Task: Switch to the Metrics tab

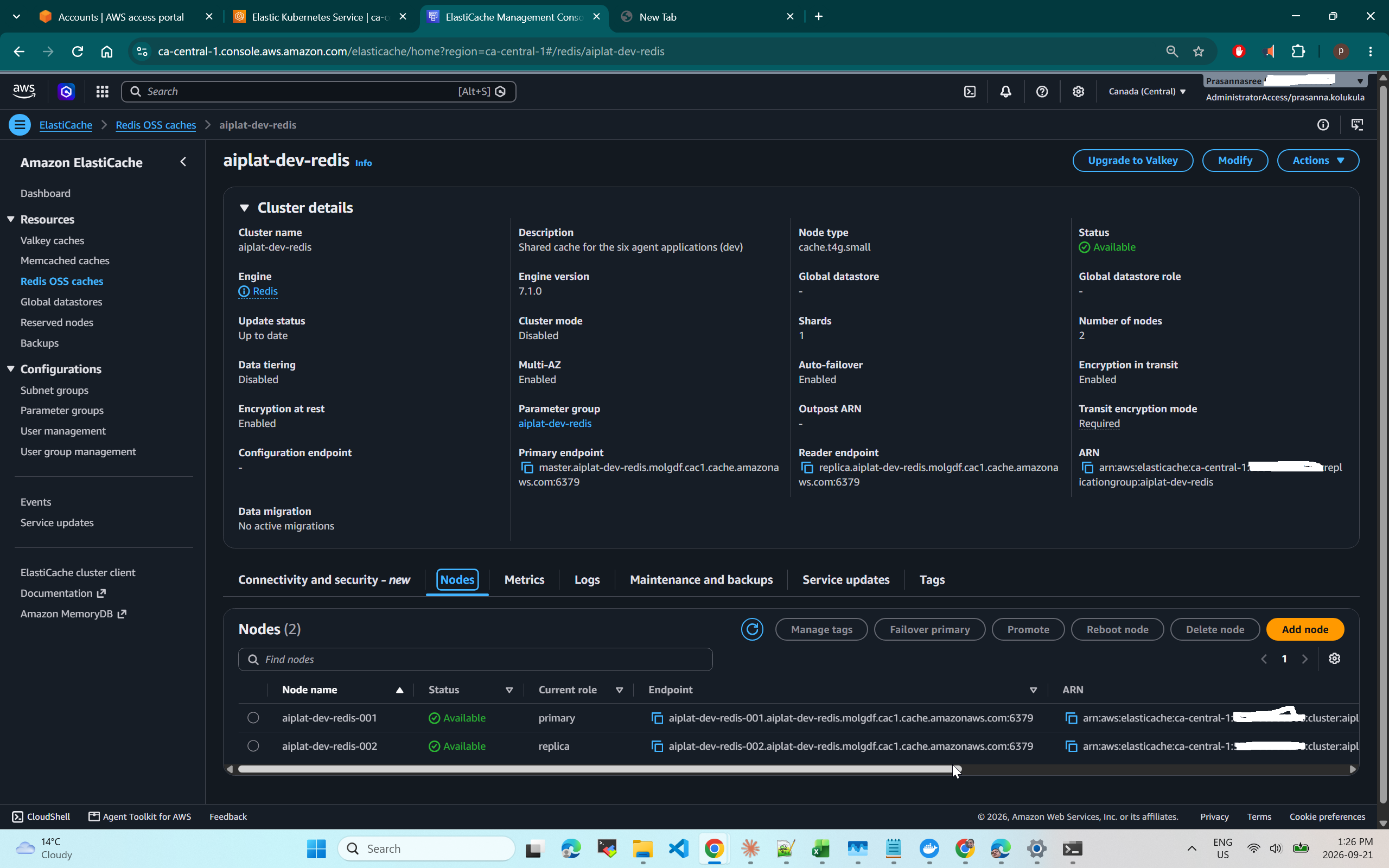Action: [524, 579]
